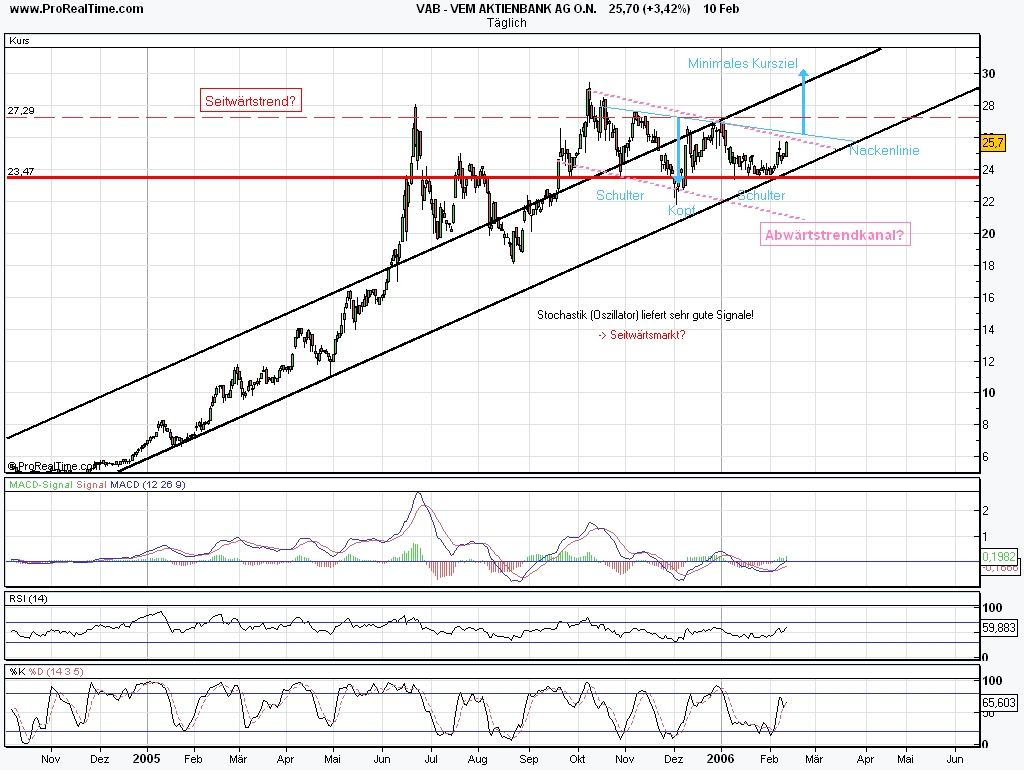1024x770 pixels.
Task: Click the RSI value box 59,883
Action: [999, 628]
